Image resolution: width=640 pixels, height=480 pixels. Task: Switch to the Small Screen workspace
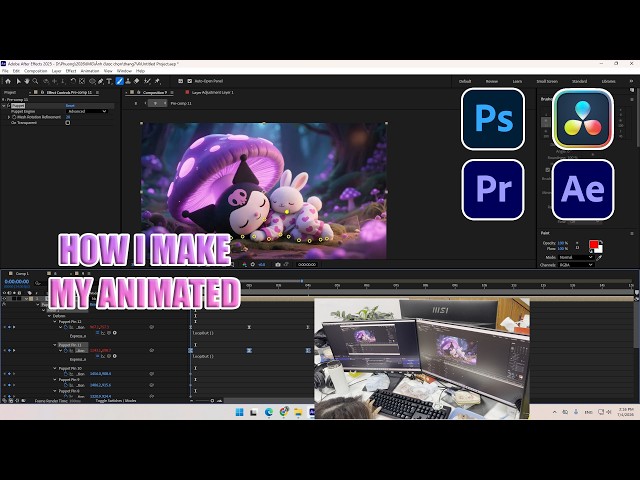(x=547, y=81)
